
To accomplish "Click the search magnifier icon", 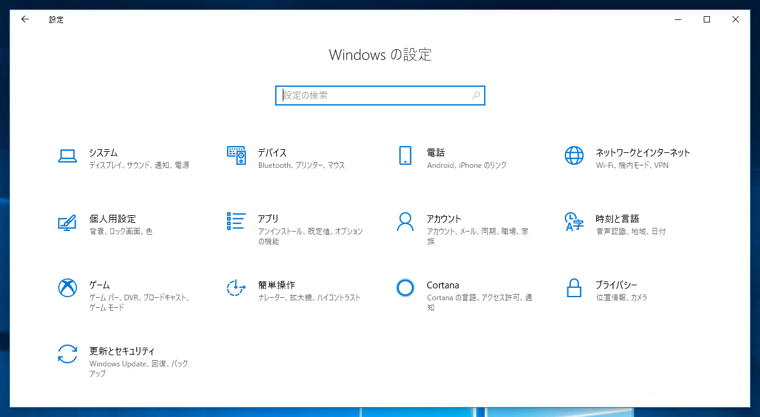I will 476,96.
